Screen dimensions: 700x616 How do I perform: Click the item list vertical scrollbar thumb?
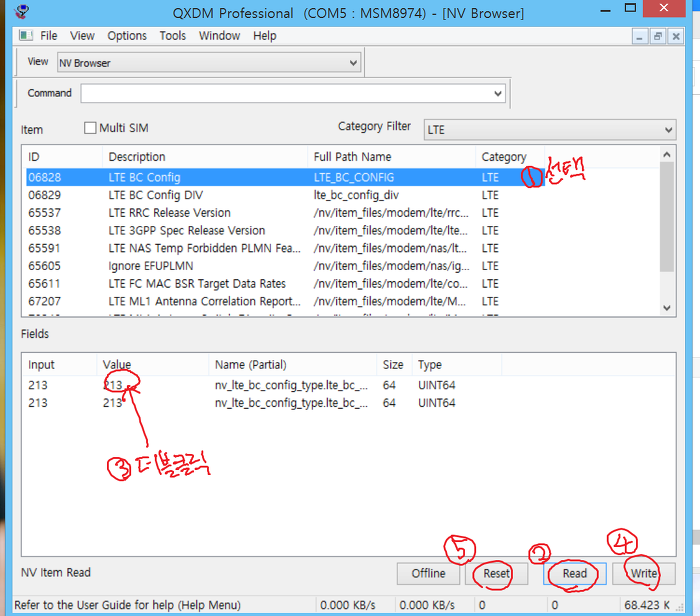click(667, 217)
